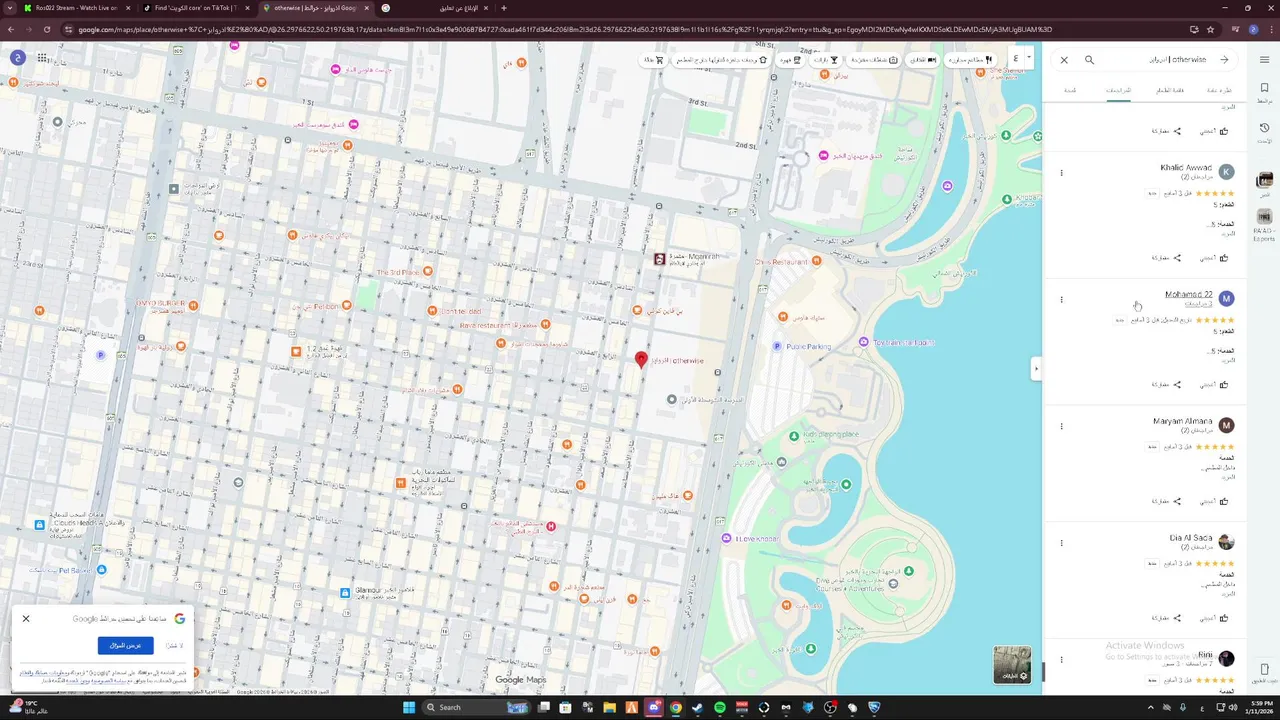Share Dia Al Sada's review
Image resolution: width=1280 pixels, height=720 pixels.
1166,618
